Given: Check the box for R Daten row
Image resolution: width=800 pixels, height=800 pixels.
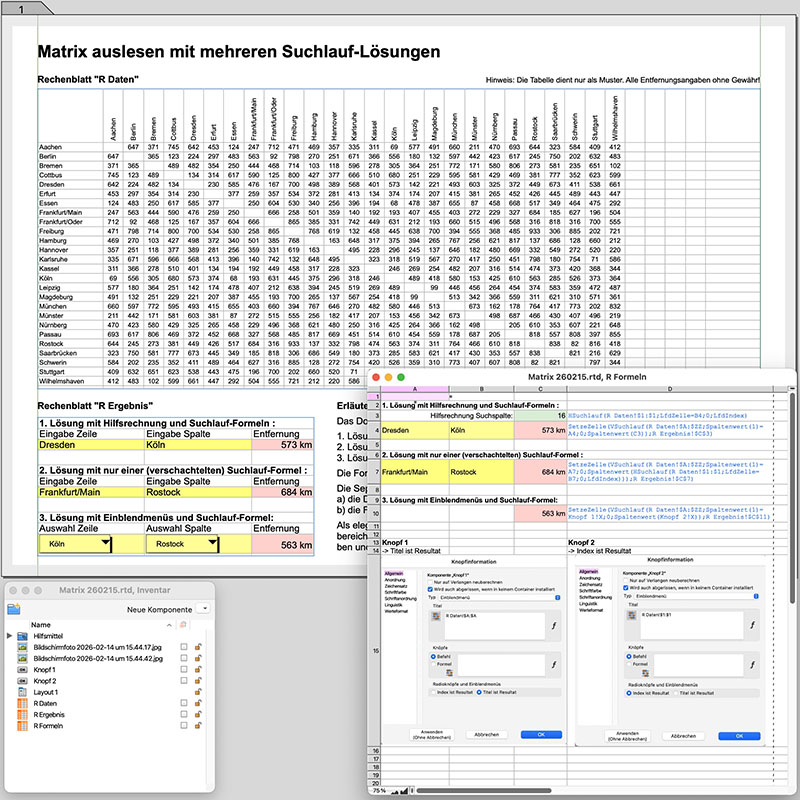Looking at the screenshot, I should click(x=183, y=704).
